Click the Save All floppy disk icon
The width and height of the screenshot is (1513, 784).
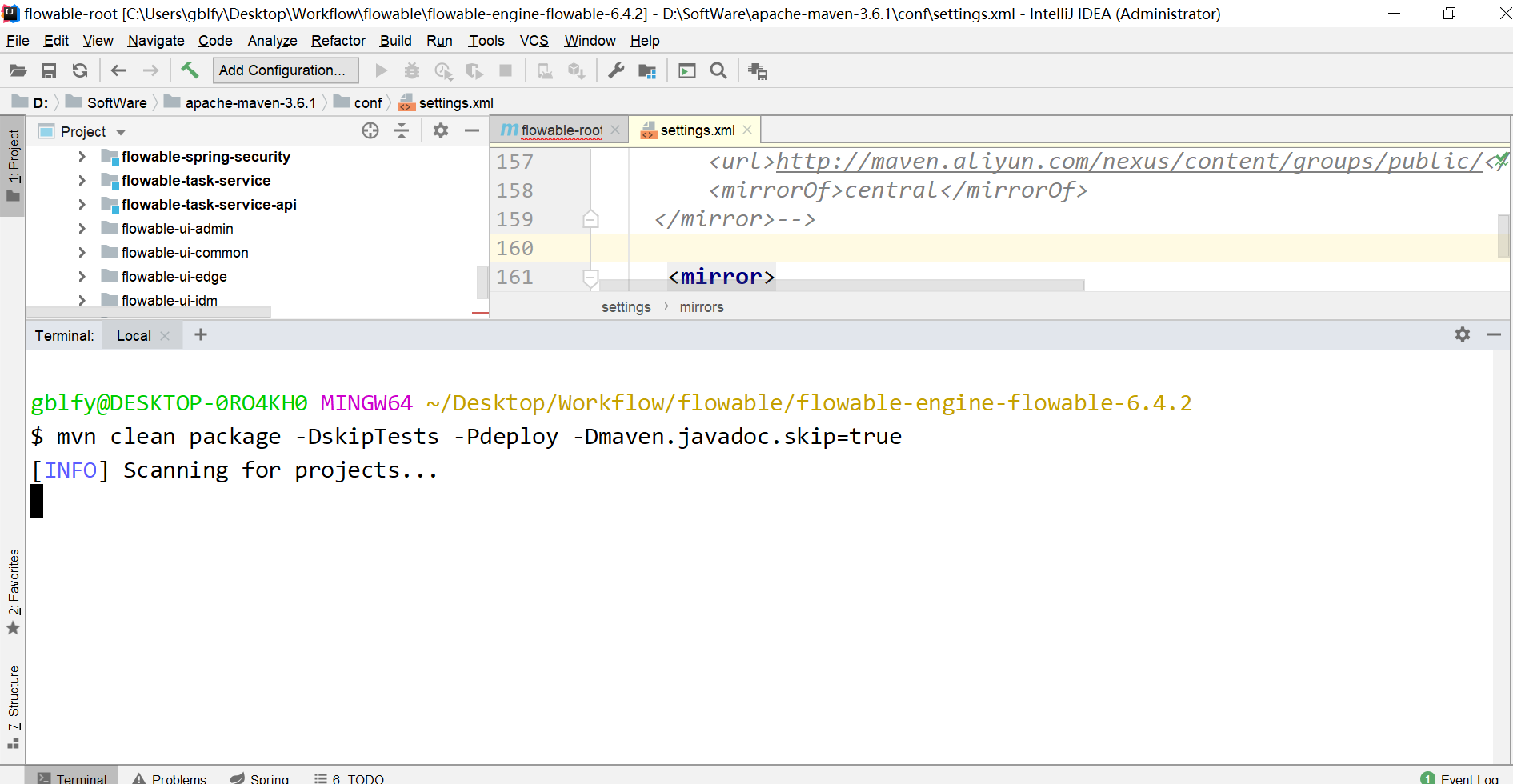49,70
